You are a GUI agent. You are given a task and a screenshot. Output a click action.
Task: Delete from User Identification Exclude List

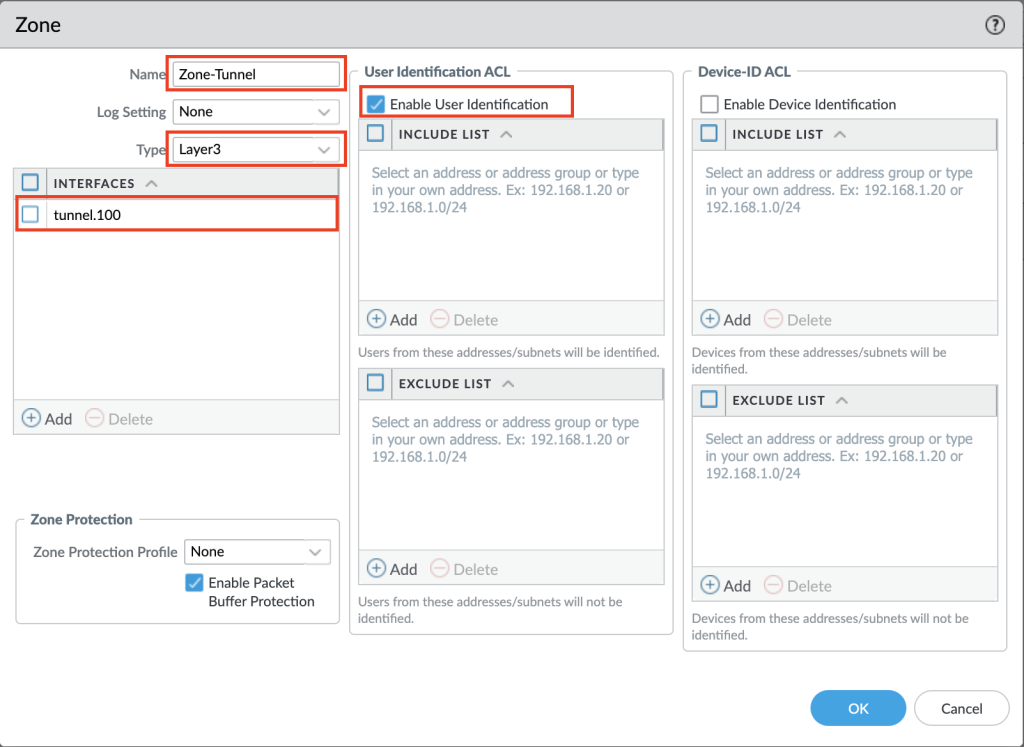coord(464,569)
